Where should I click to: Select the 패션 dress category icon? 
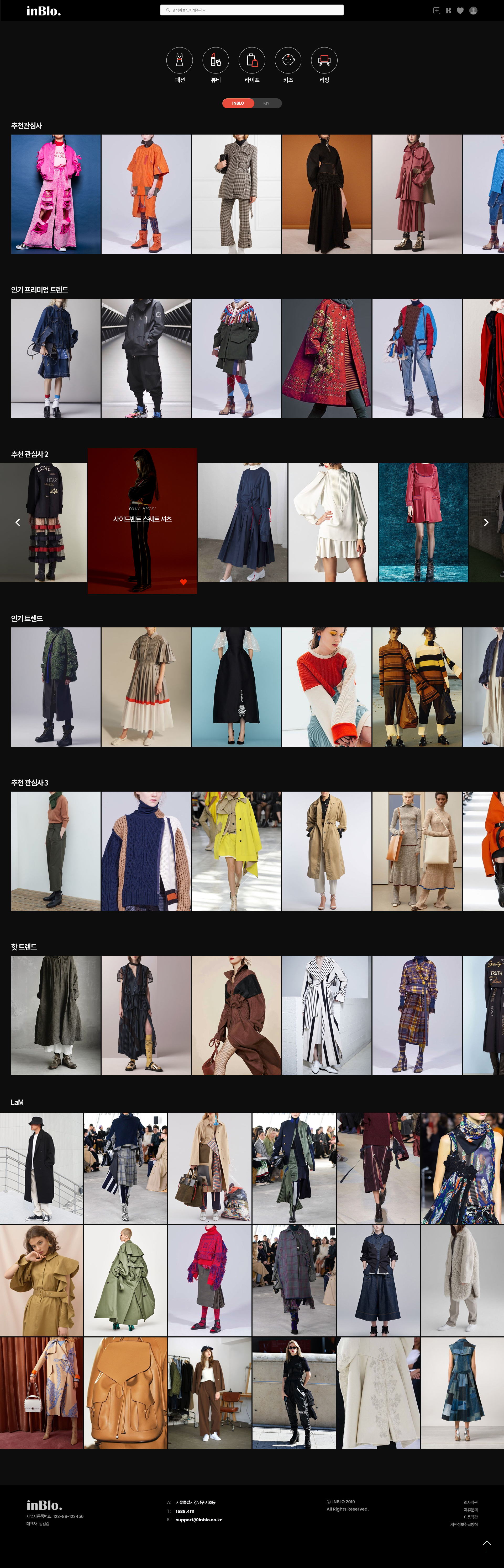[x=180, y=60]
